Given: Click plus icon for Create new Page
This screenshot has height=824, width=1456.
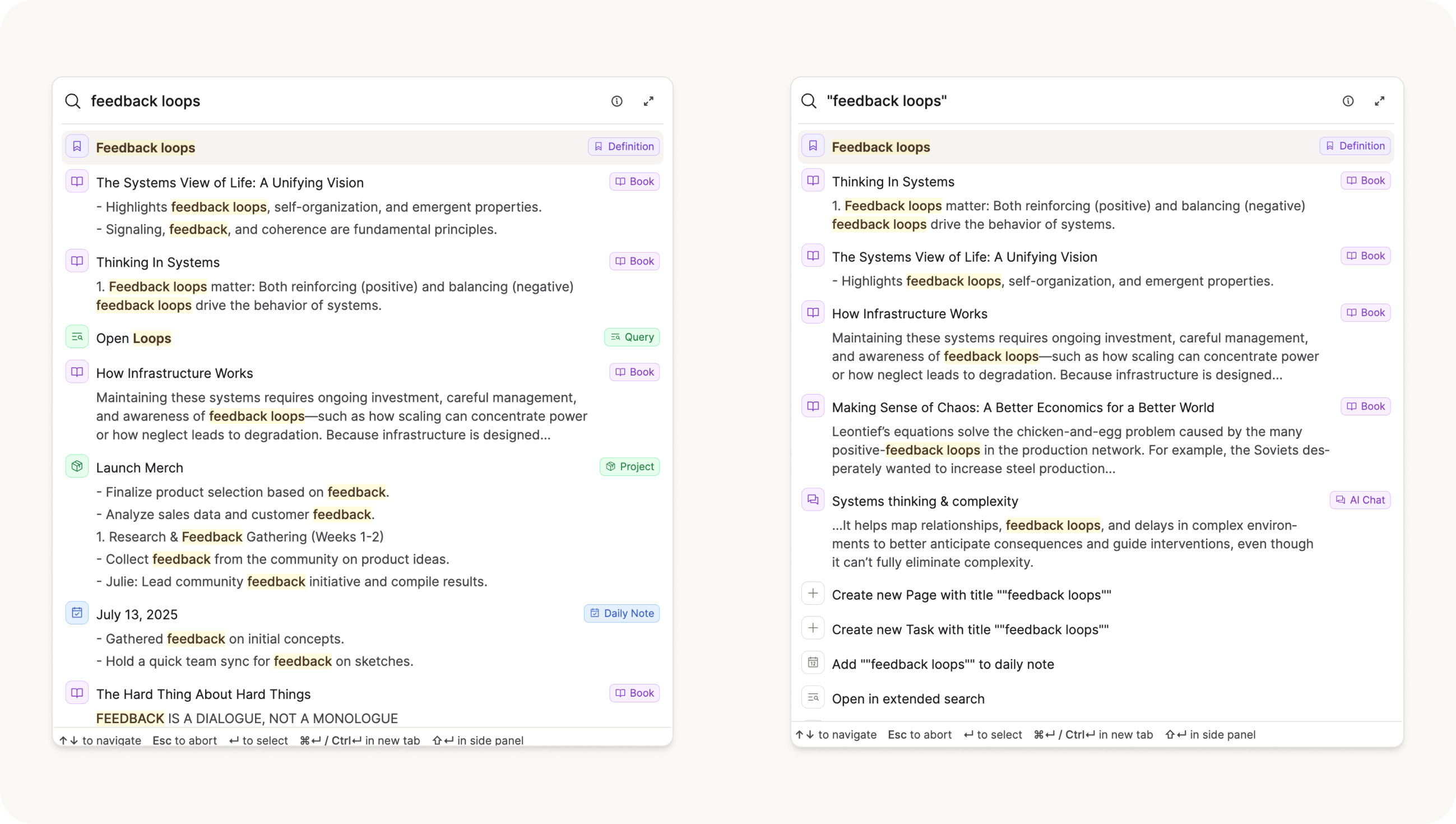Looking at the screenshot, I should tap(813, 594).
